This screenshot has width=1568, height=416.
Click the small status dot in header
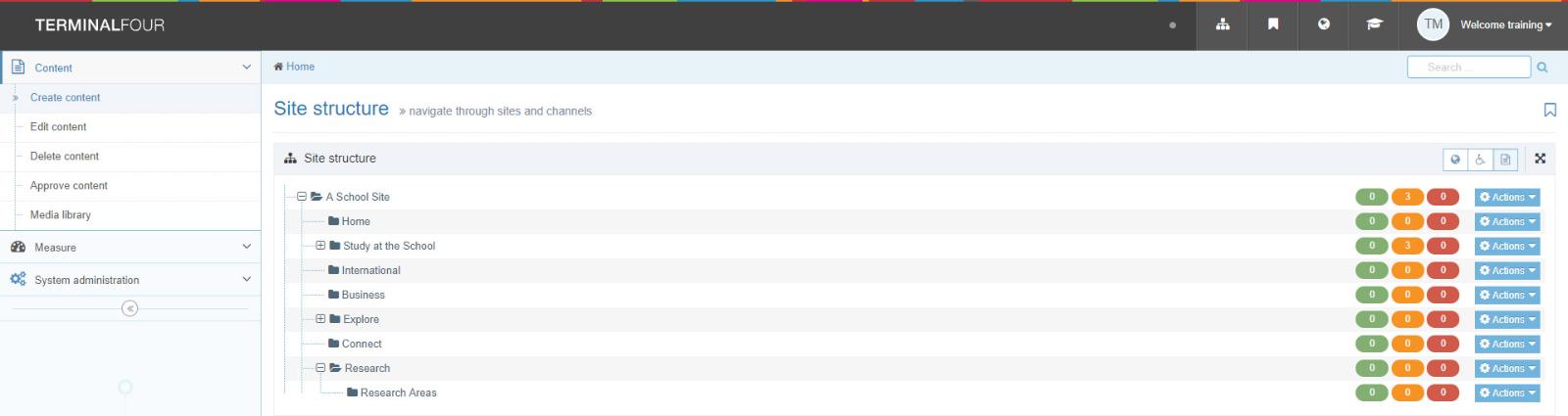pos(1172,25)
